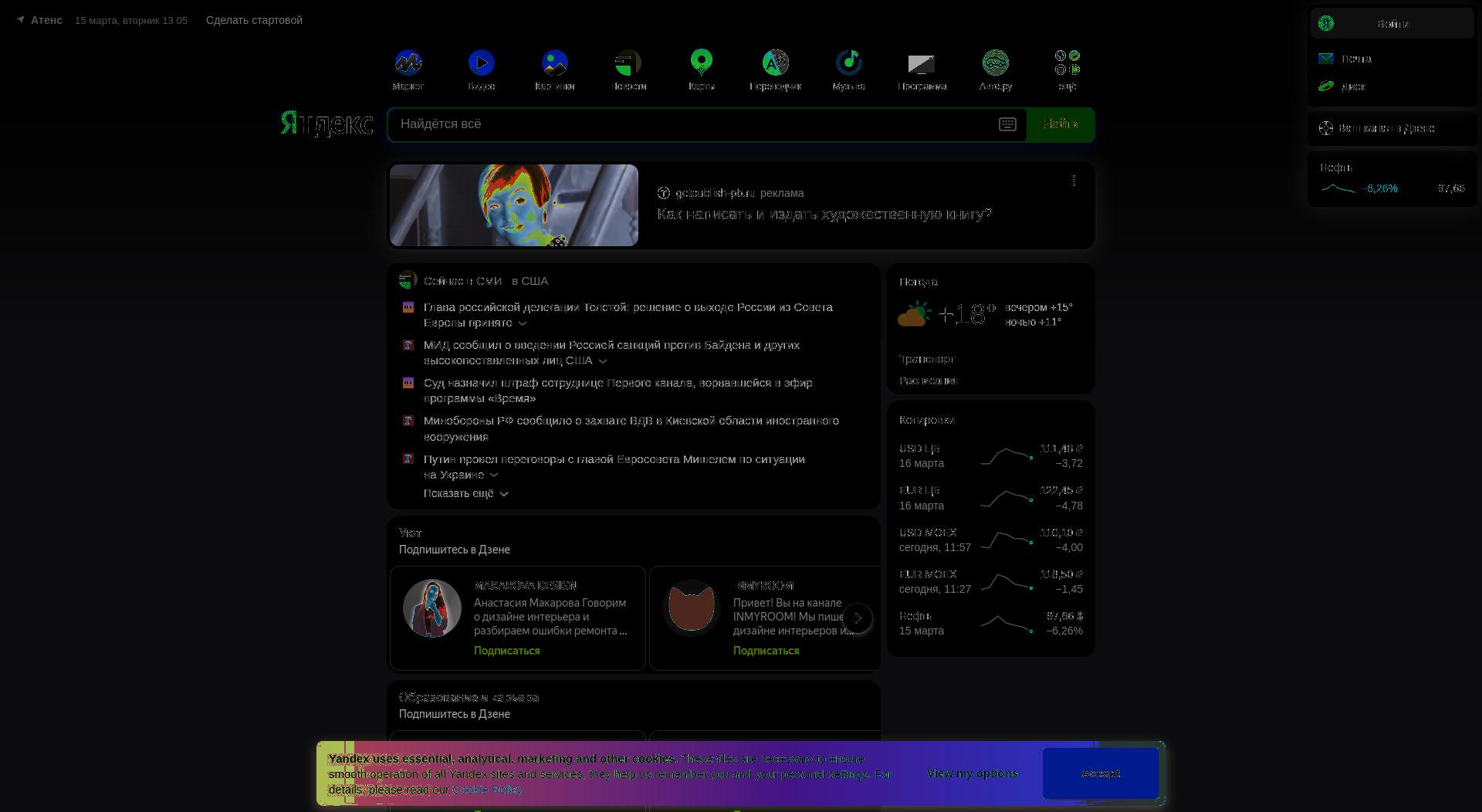
Task: Click the вечером +15° forecast text
Action: click(1039, 307)
